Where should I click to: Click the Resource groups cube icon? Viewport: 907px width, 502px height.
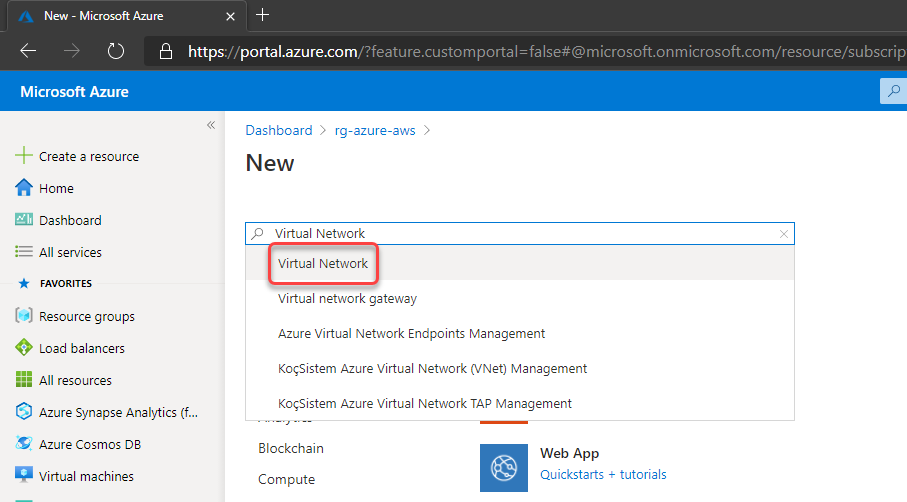[x=24, y=316]
